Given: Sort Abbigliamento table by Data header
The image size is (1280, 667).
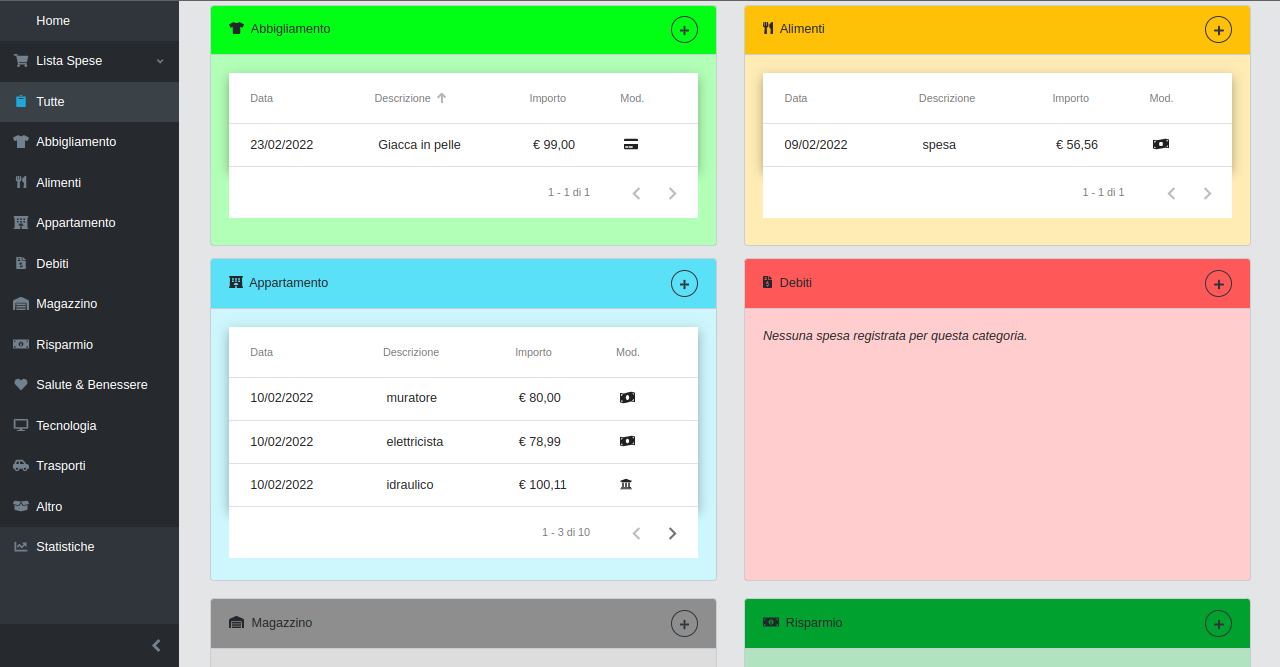Looking at the screenshot, I should tap(261, 98).
